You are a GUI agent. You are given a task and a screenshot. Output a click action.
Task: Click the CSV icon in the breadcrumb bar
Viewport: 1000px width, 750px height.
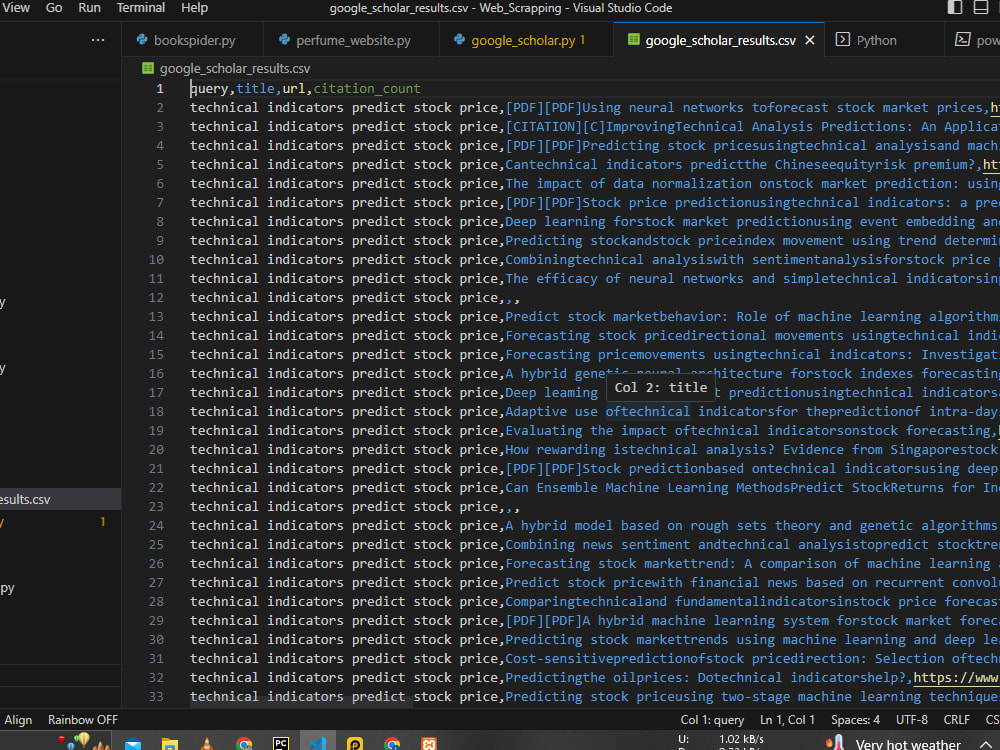tap(148, 68)
